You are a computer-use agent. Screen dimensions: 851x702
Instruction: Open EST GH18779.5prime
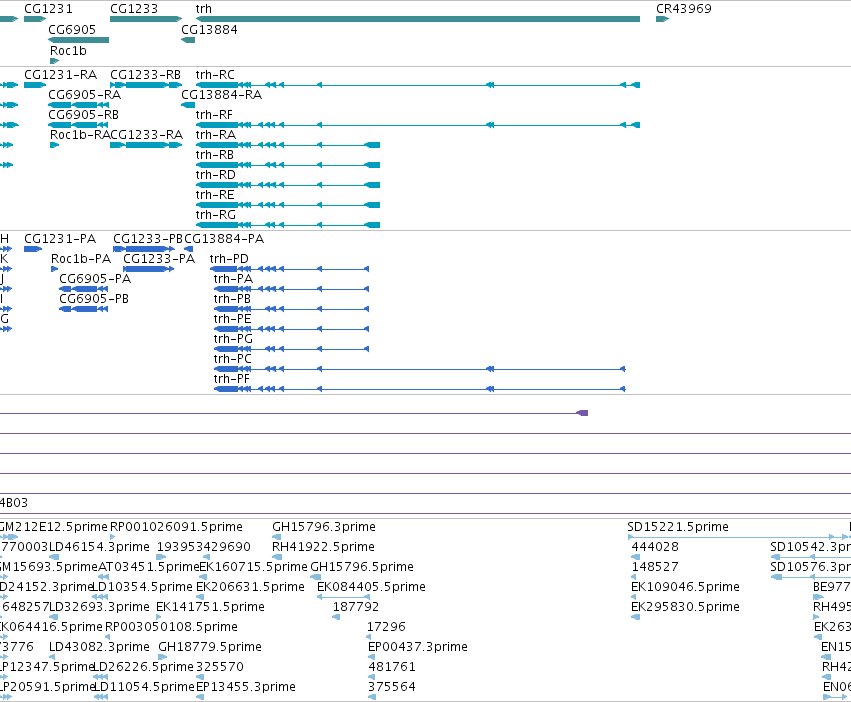click(x=210, y=647)
